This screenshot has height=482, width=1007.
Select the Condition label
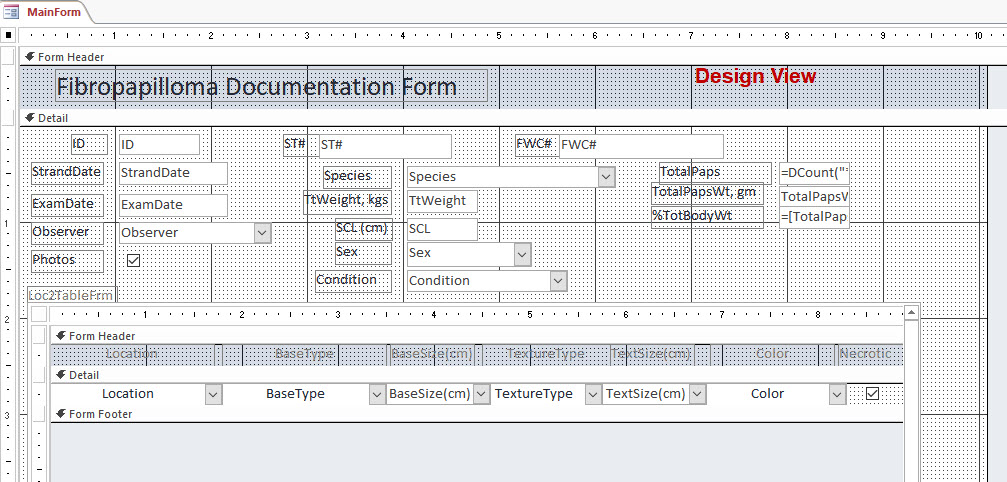point(353,280)
